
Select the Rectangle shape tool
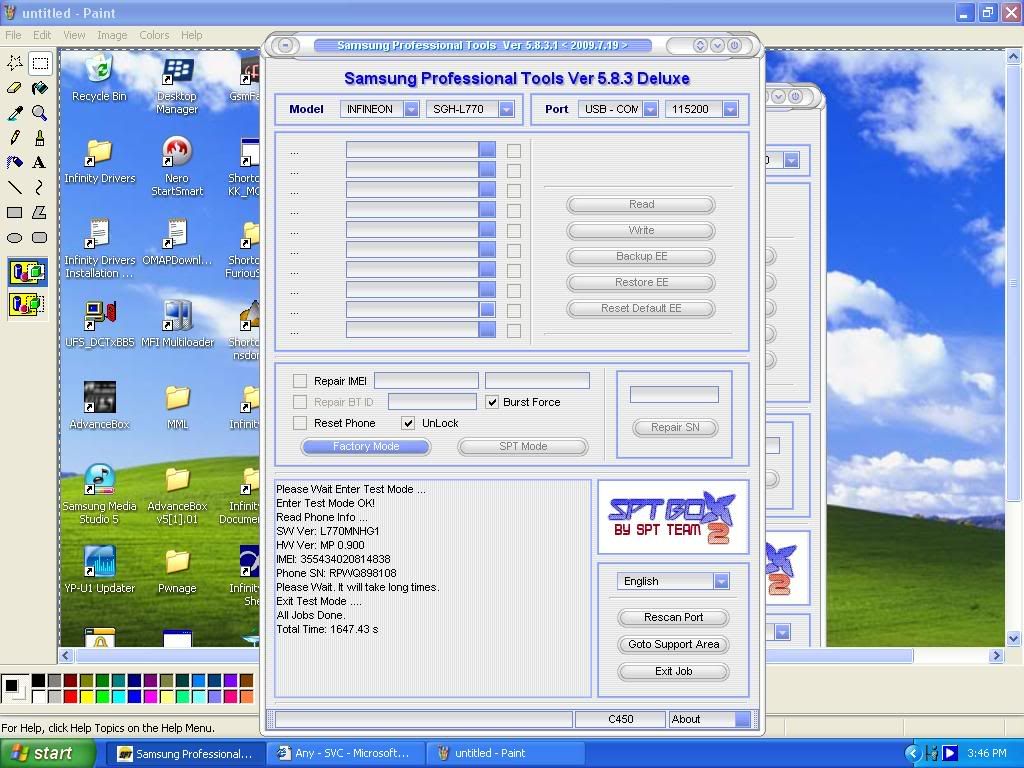15,212
